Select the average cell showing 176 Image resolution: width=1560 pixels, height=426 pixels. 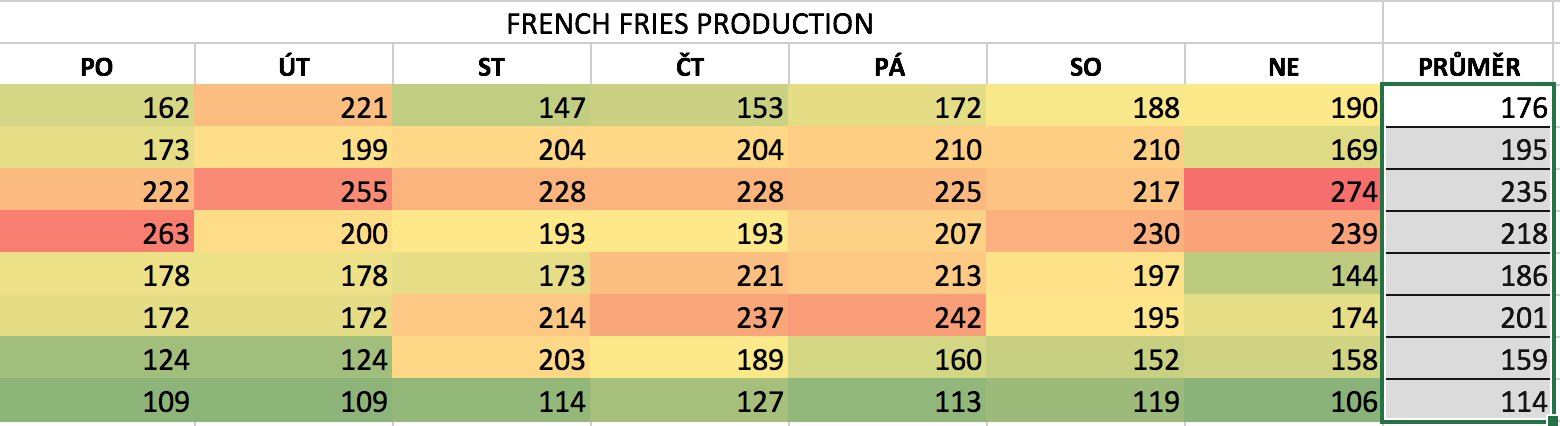[1469, 107]
